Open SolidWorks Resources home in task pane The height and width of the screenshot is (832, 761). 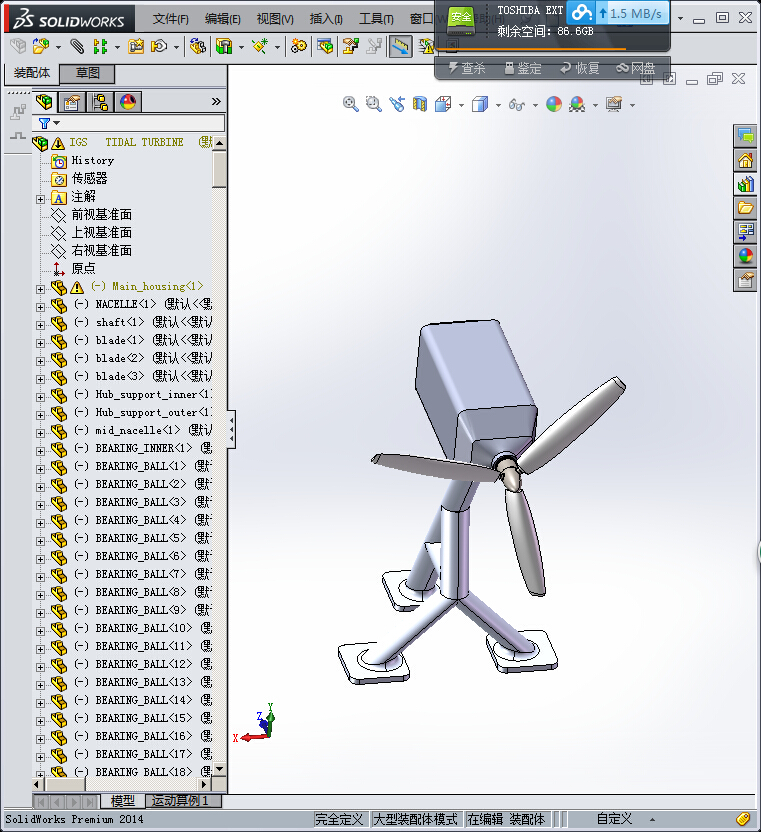745,160
